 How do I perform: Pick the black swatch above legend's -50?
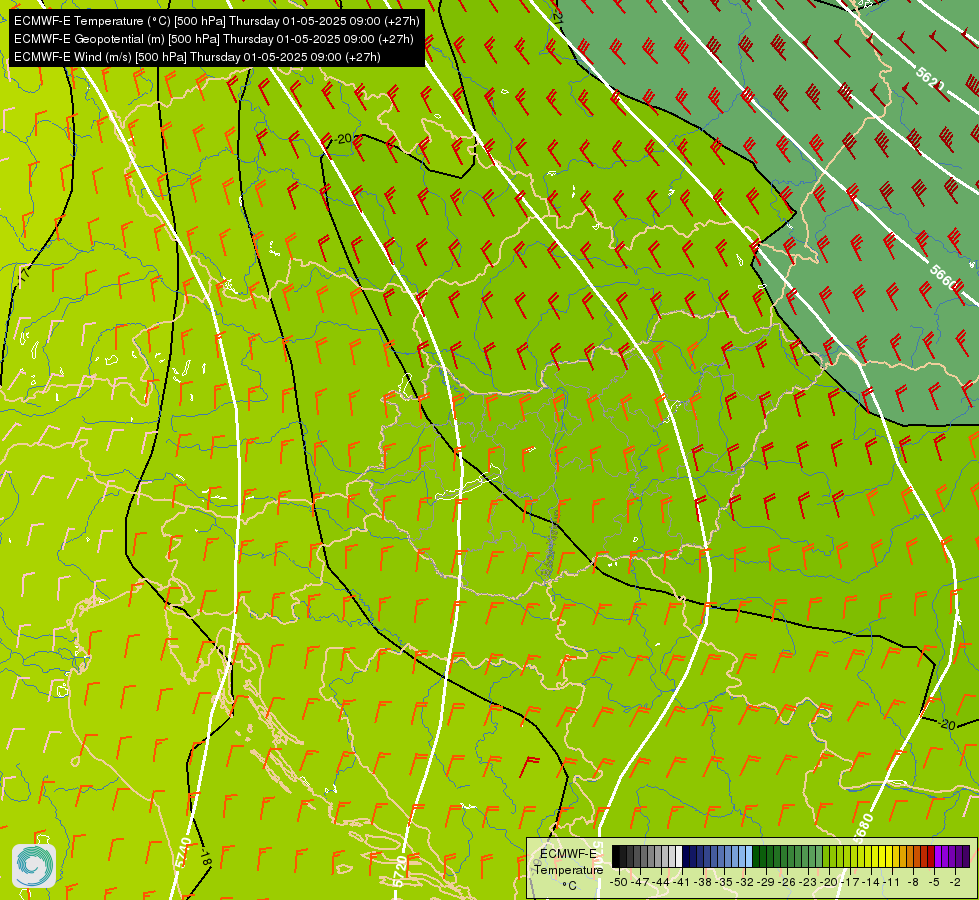click(616, 856)
